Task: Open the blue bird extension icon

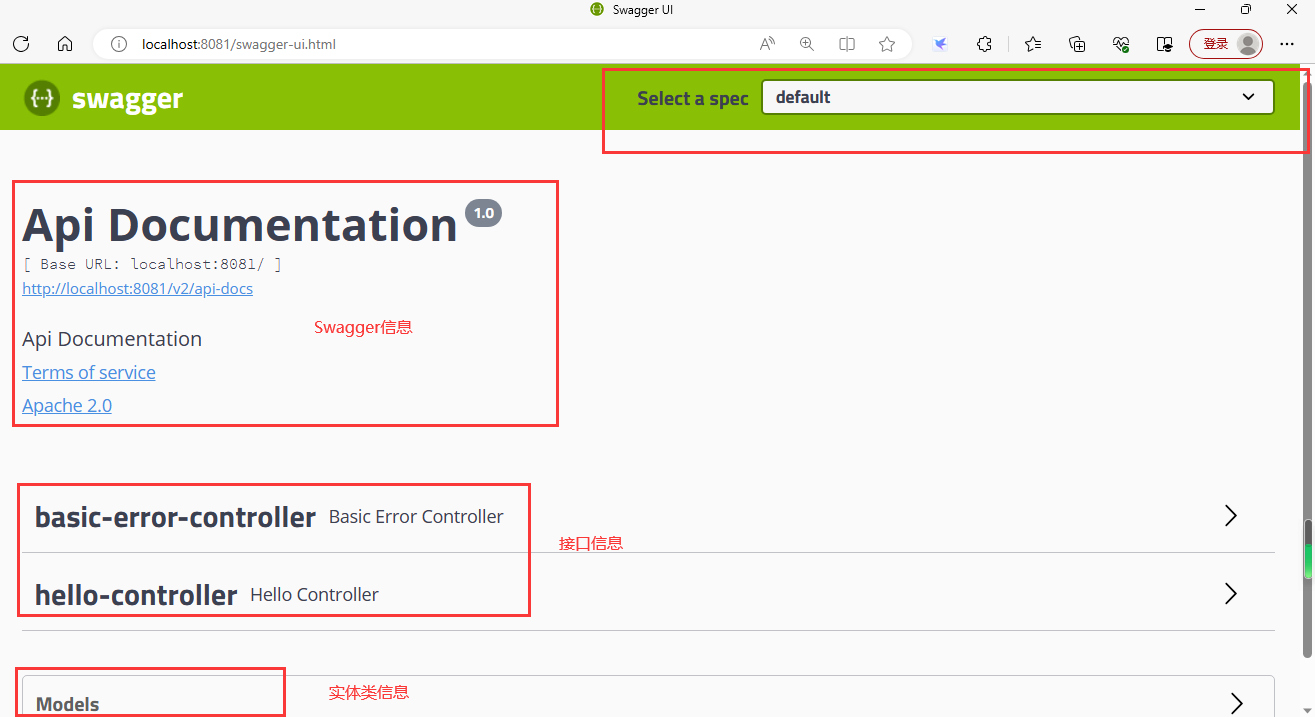Action: pos(940,44)
